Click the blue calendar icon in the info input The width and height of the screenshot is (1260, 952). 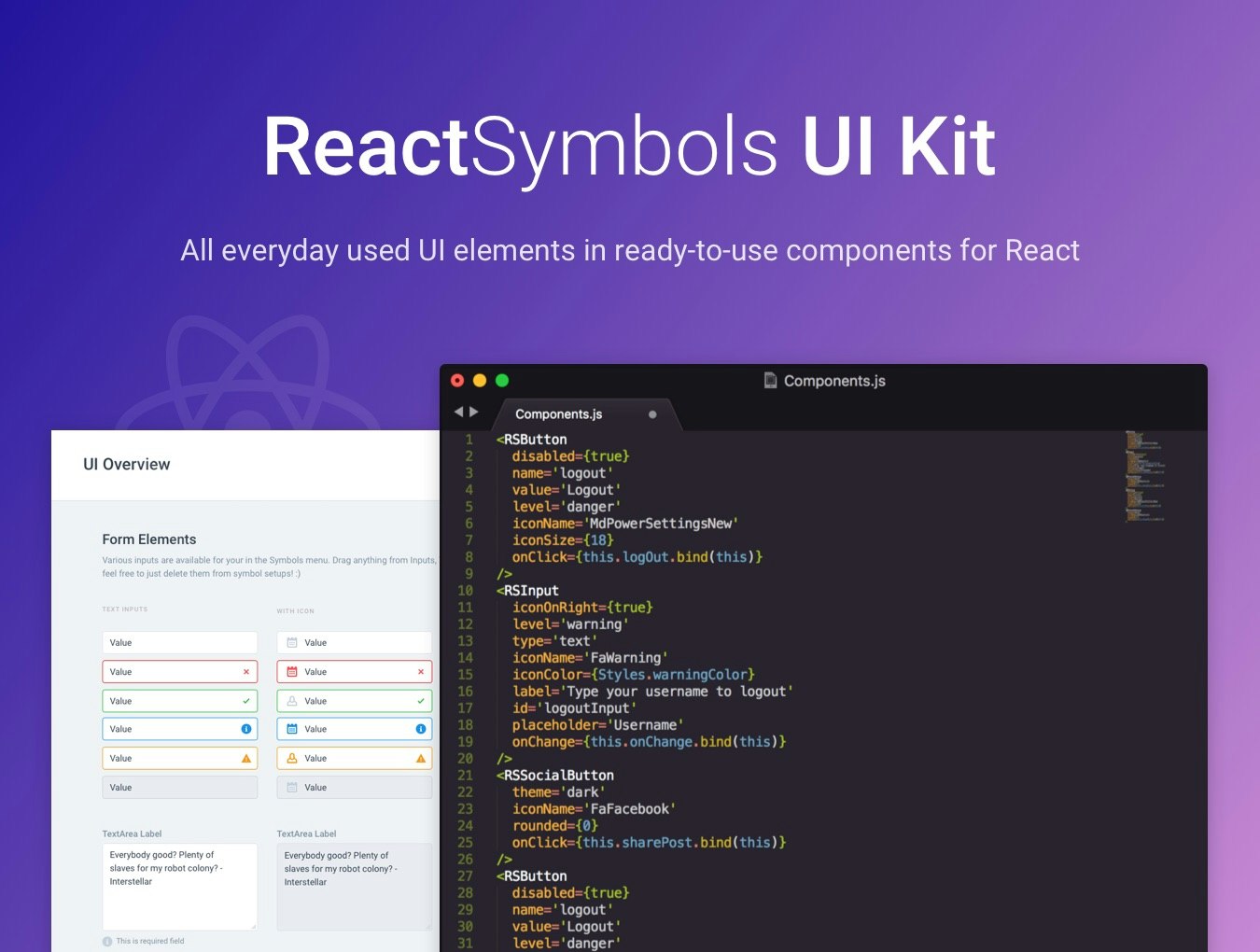tap(290, 729)
